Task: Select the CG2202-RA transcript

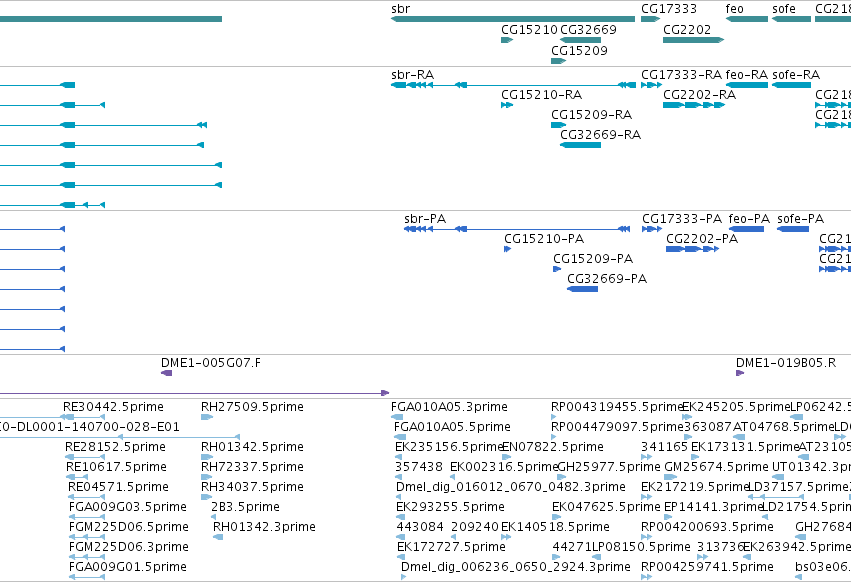Action: tap(694, 105)
